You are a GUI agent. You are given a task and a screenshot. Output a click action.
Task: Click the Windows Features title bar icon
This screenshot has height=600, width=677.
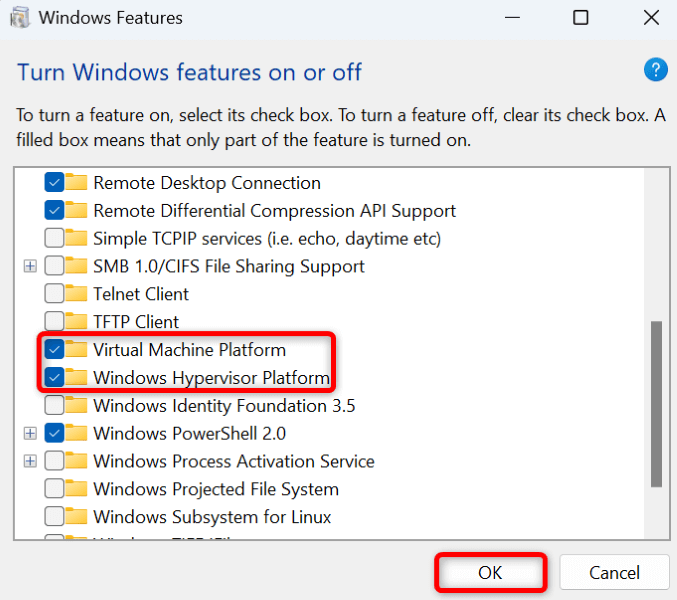tap(20, 18)
